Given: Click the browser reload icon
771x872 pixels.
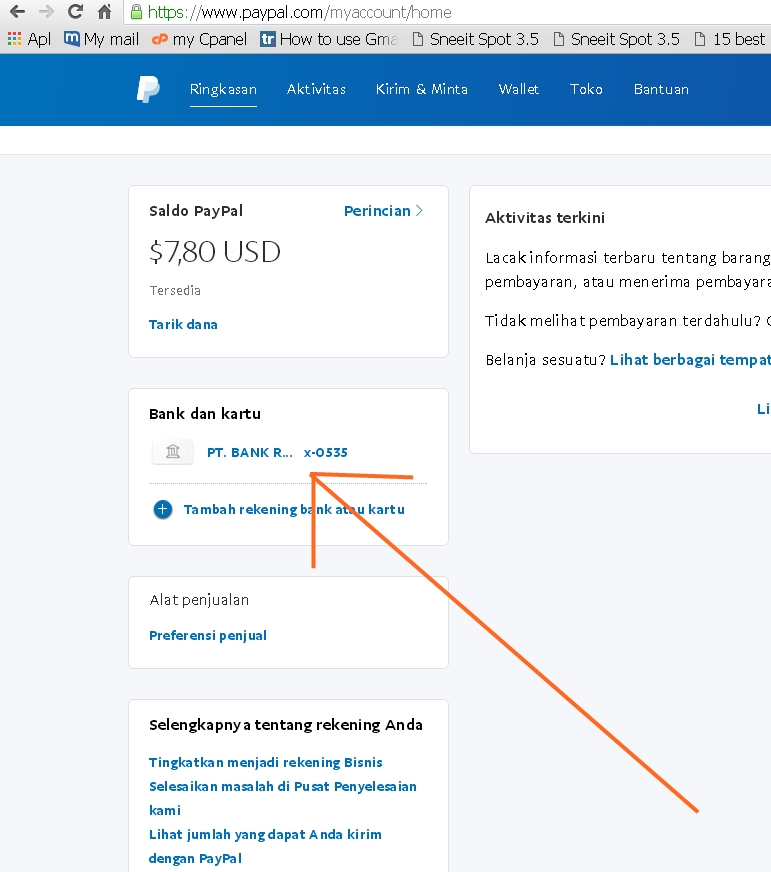Looking at the screenshot, I should pyautogui.click(x=75, y=13).
